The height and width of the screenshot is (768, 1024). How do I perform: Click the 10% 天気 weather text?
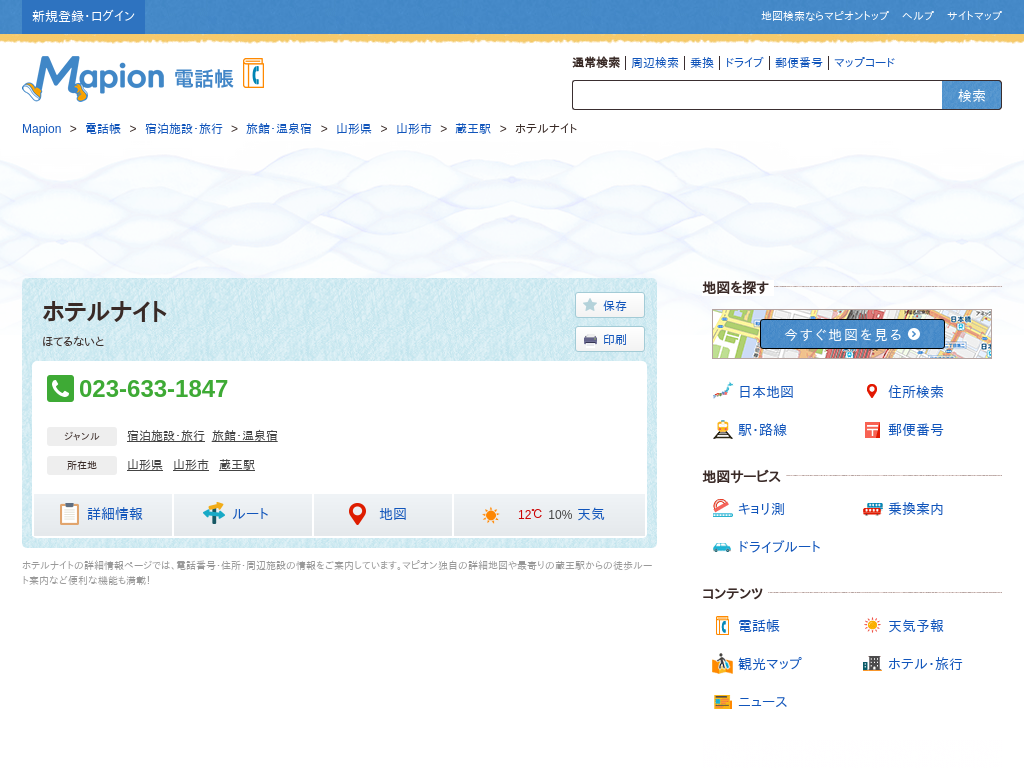pos(576,515)
